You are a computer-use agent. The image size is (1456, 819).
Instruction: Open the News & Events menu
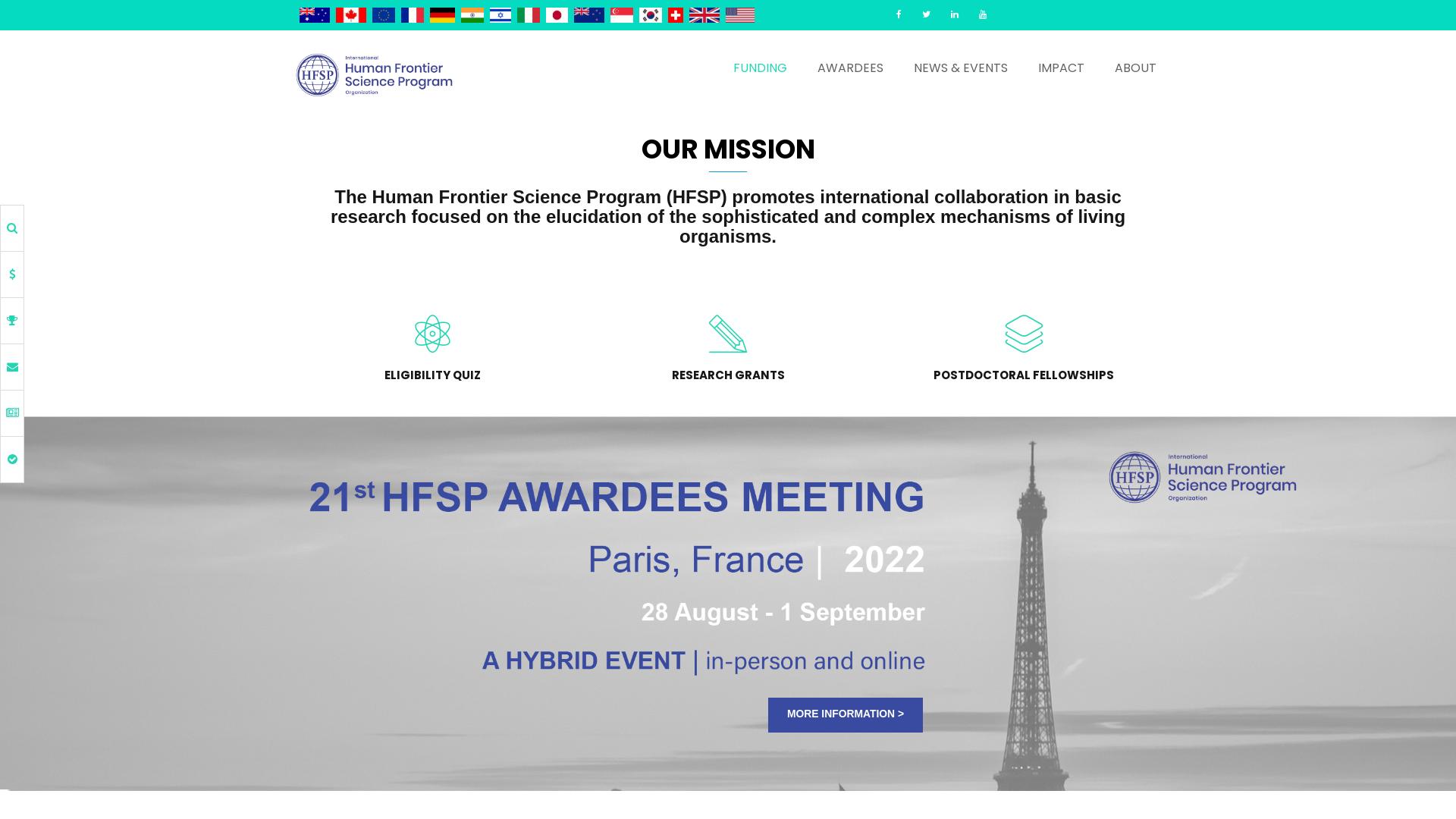960,68
